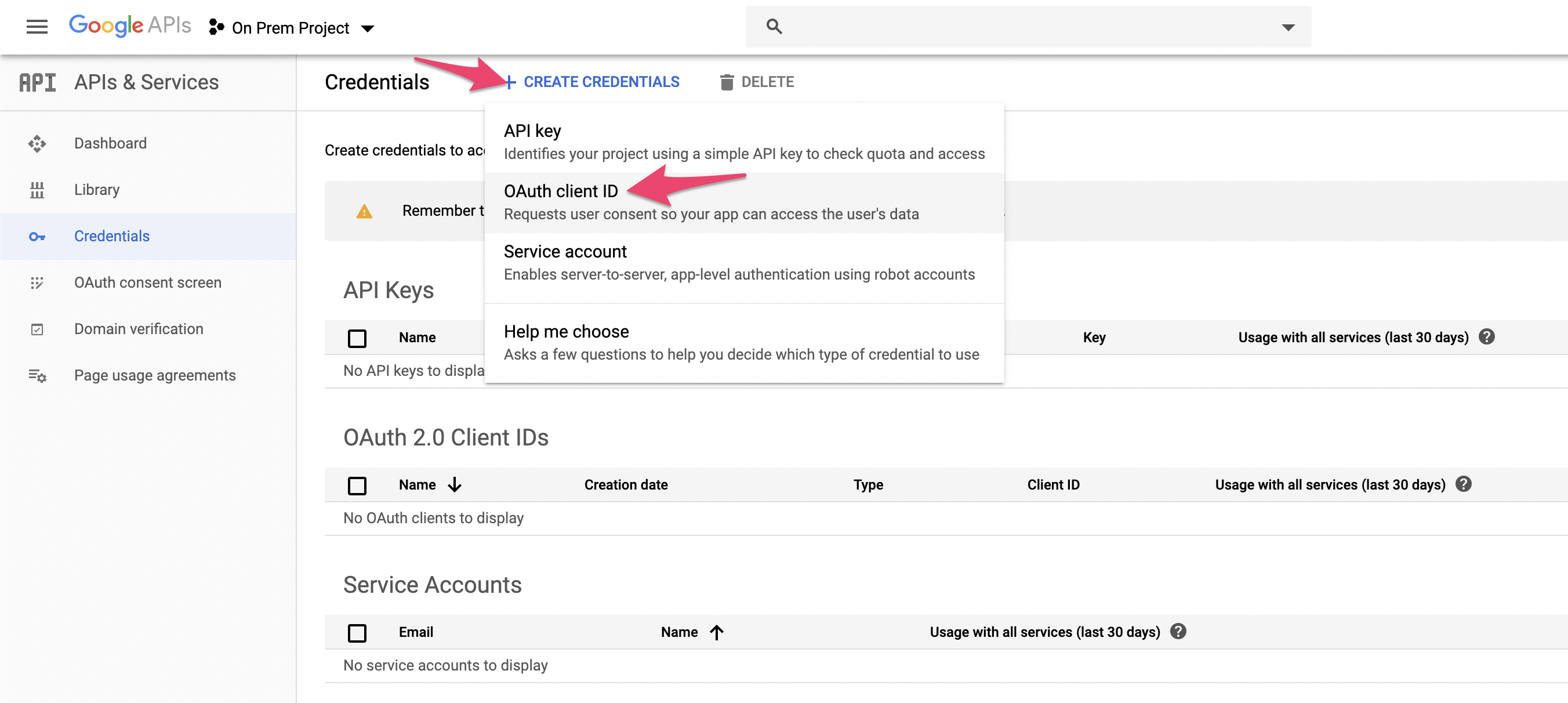
Task: Click the Google APIs logo
Action: coord(130,26)
